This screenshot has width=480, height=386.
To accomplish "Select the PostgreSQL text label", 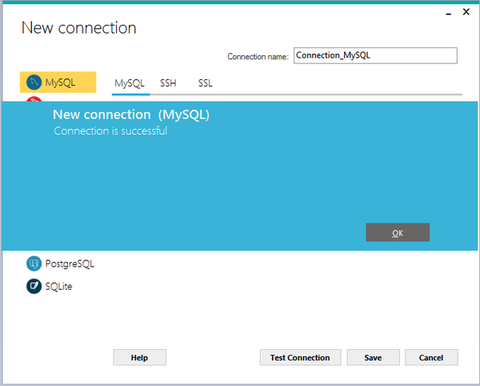I will pyautogui.click(x=70, y=264).
